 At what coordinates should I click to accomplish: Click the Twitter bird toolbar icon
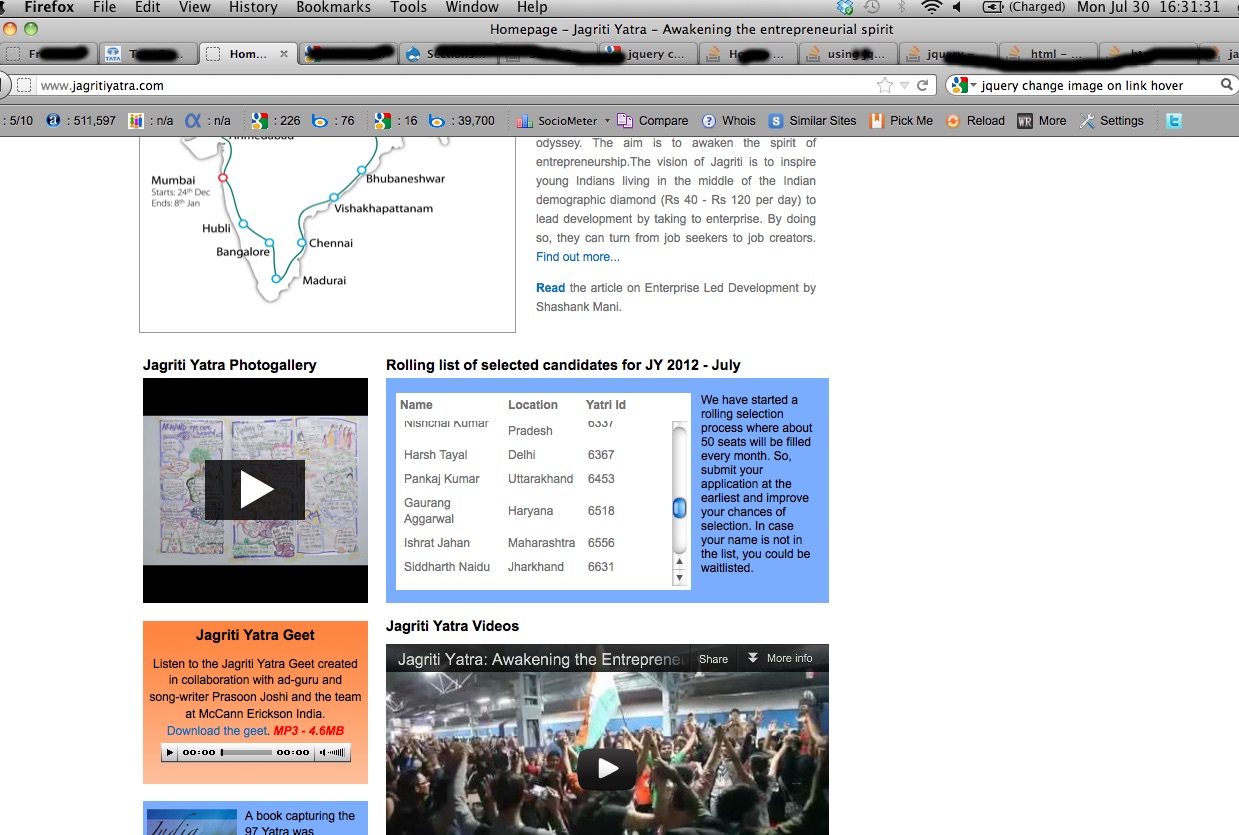pos(1174,121)
